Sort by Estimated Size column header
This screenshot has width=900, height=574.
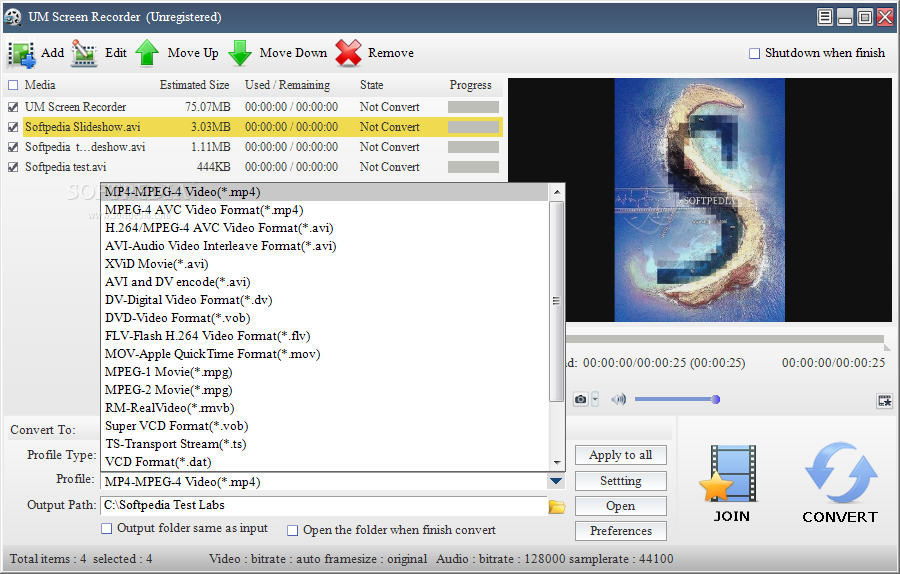click(194, 86)
